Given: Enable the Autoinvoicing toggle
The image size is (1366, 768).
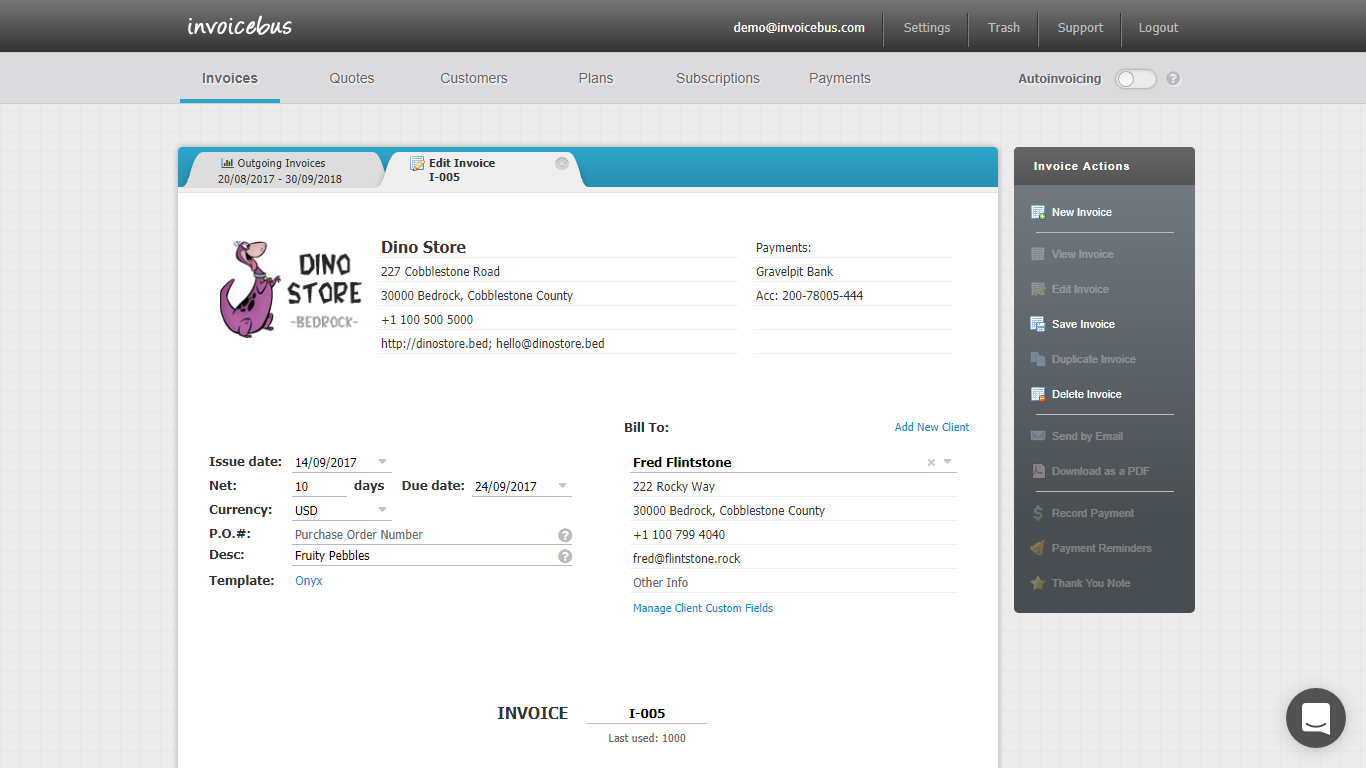Looking at the screenshot, I should pyautogui.click(x=1135, y=78).
